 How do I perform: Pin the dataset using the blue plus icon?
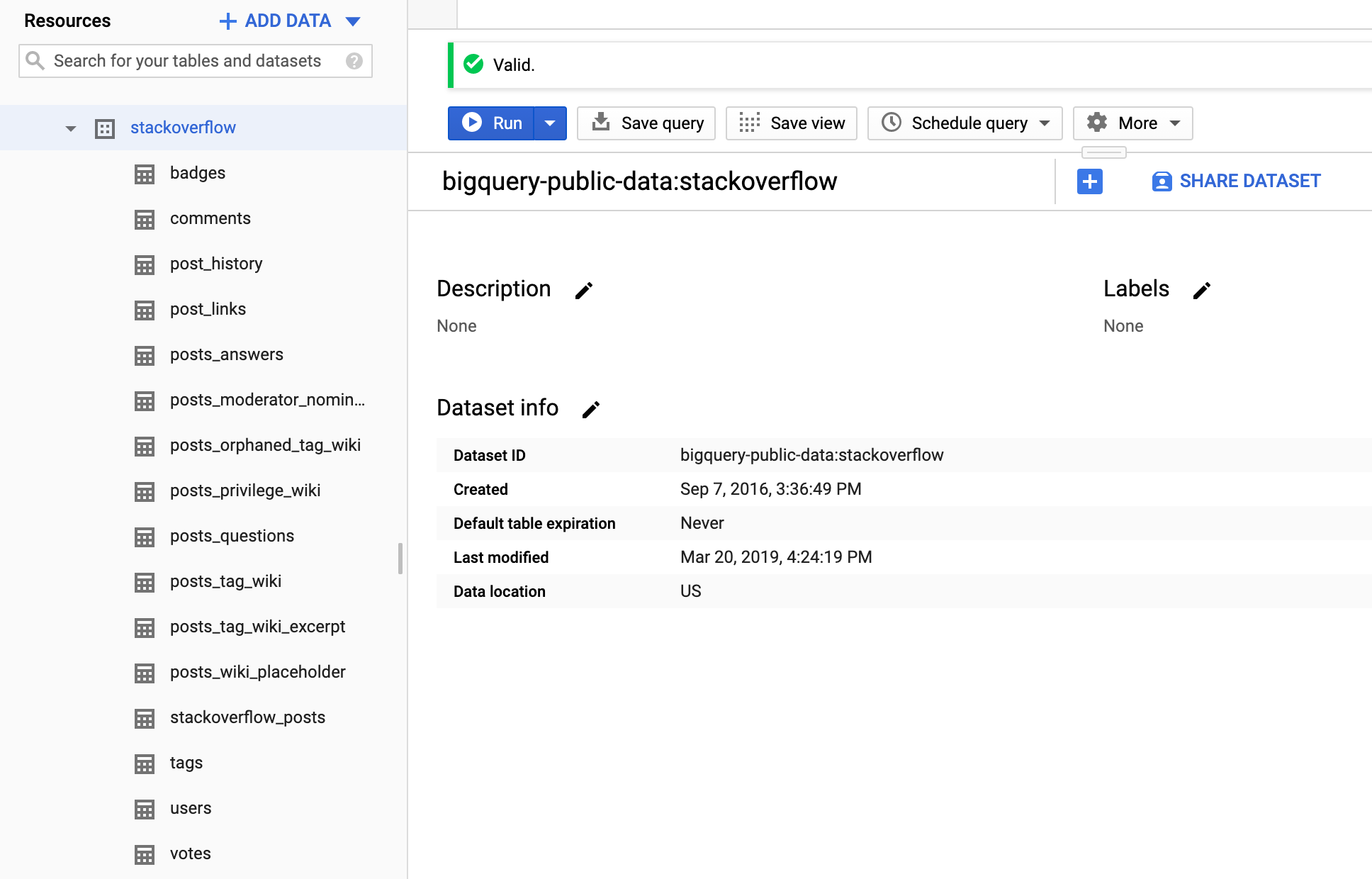coord(1089,181)
